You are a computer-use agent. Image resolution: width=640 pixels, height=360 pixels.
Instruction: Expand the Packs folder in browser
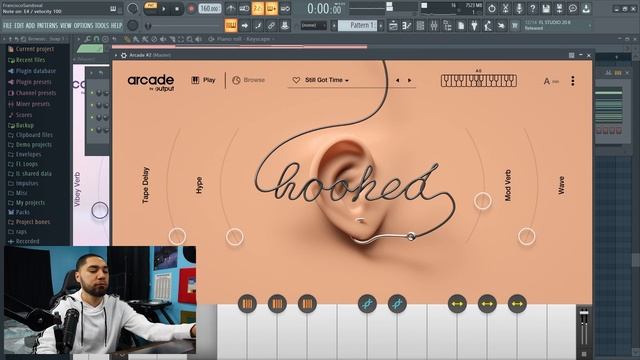click(22, 212)
